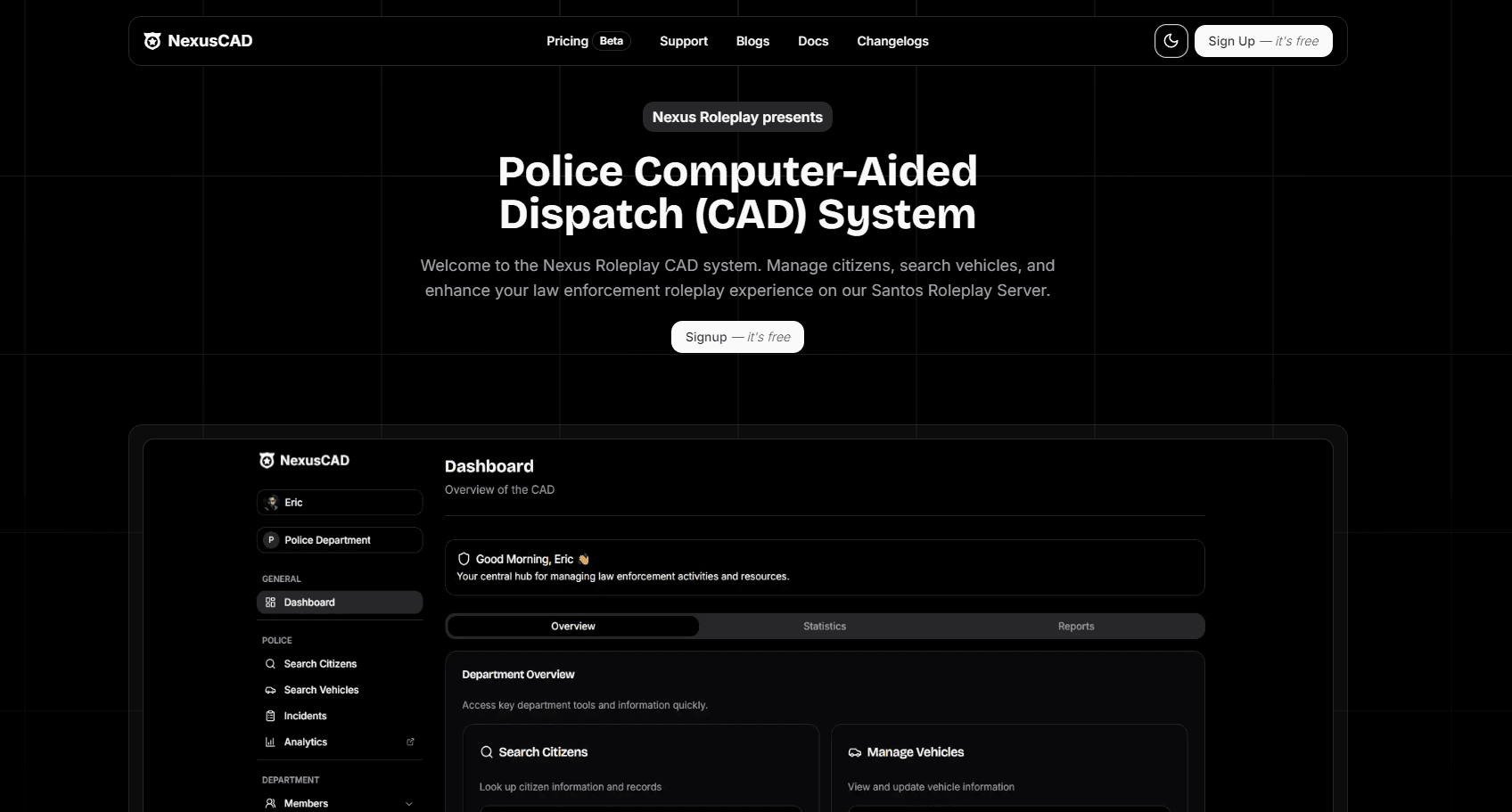Click the Search Citizens card magnifier icon
The height and width of the screenshot is (812, 1512).
pyautogui.click(x=487, y=752)
